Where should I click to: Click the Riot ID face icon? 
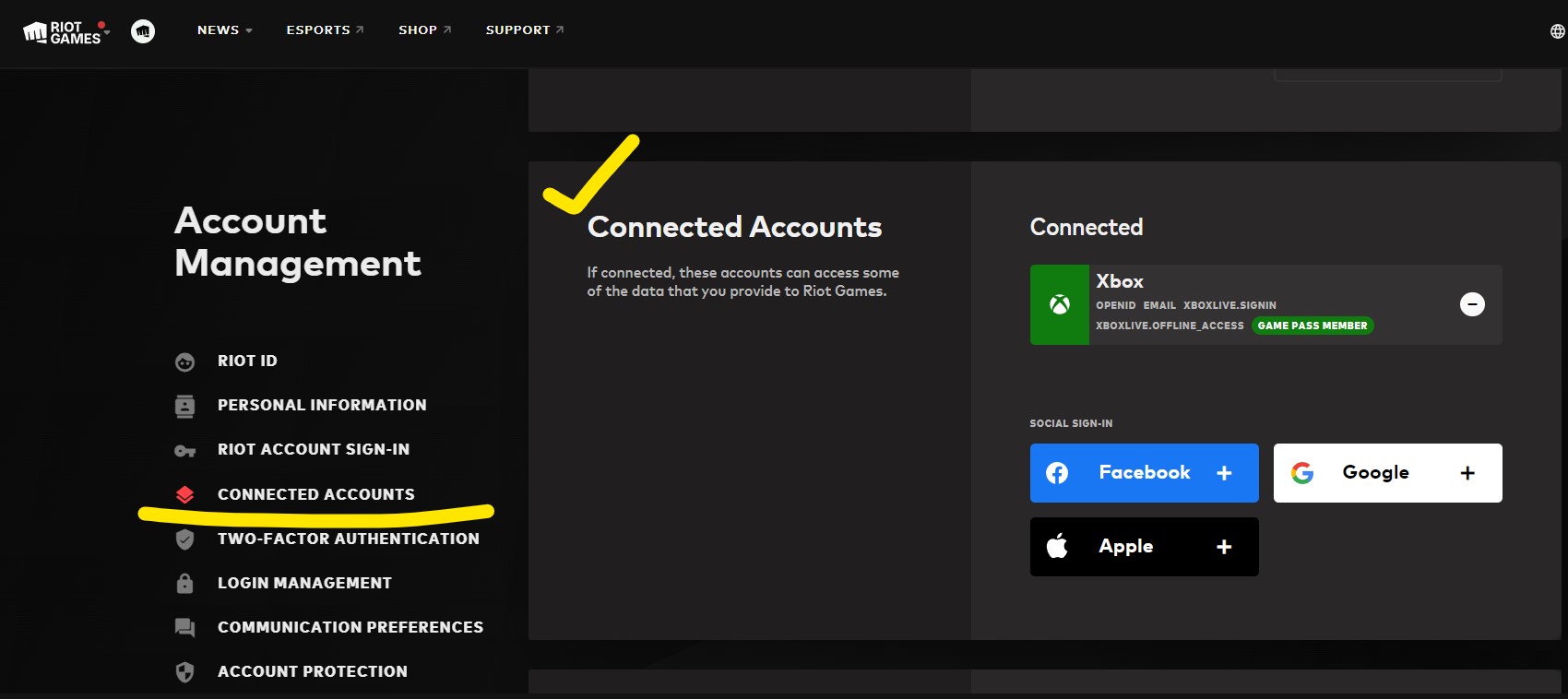(184, 361)
